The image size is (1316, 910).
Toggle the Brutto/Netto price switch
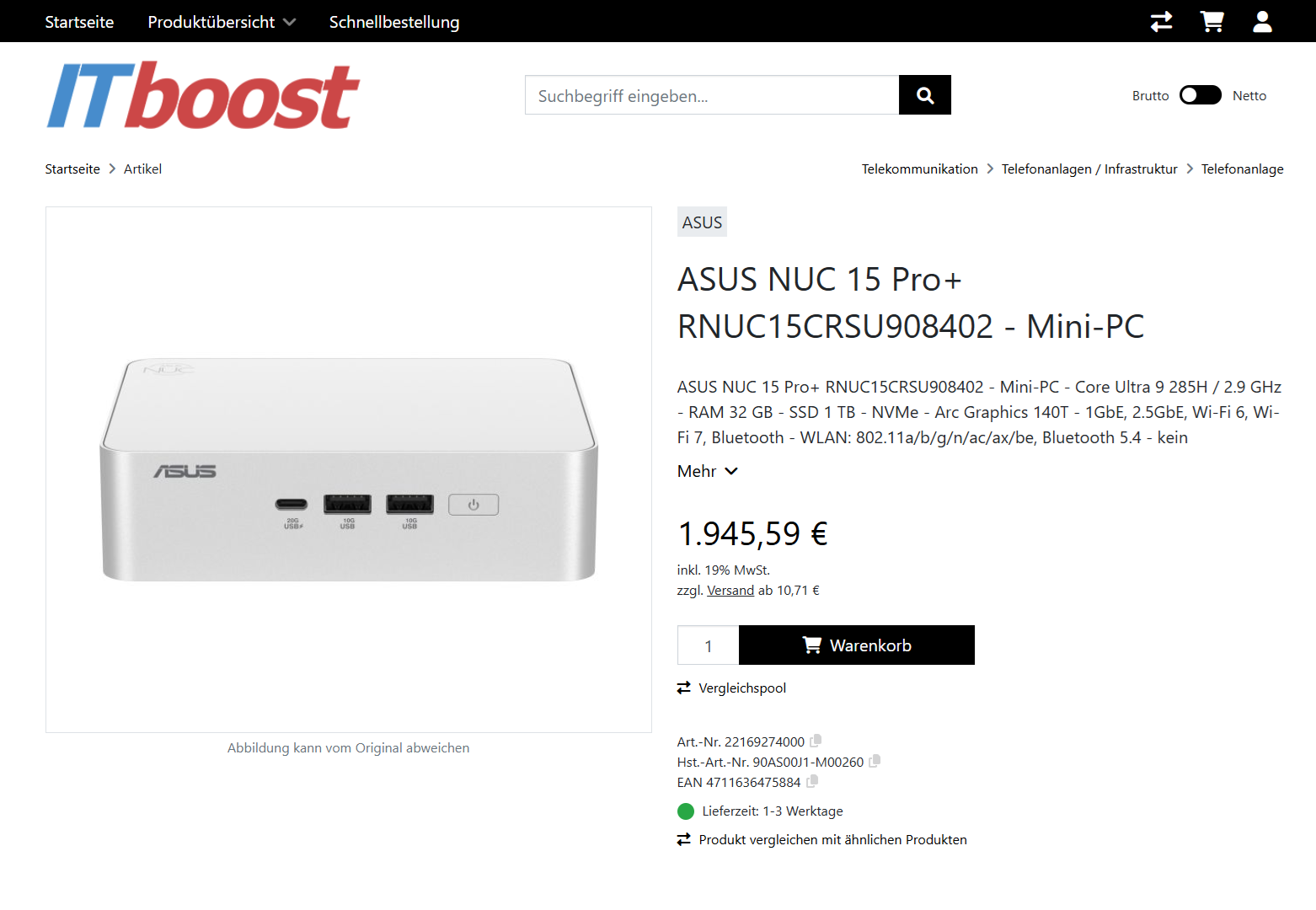1201,95
